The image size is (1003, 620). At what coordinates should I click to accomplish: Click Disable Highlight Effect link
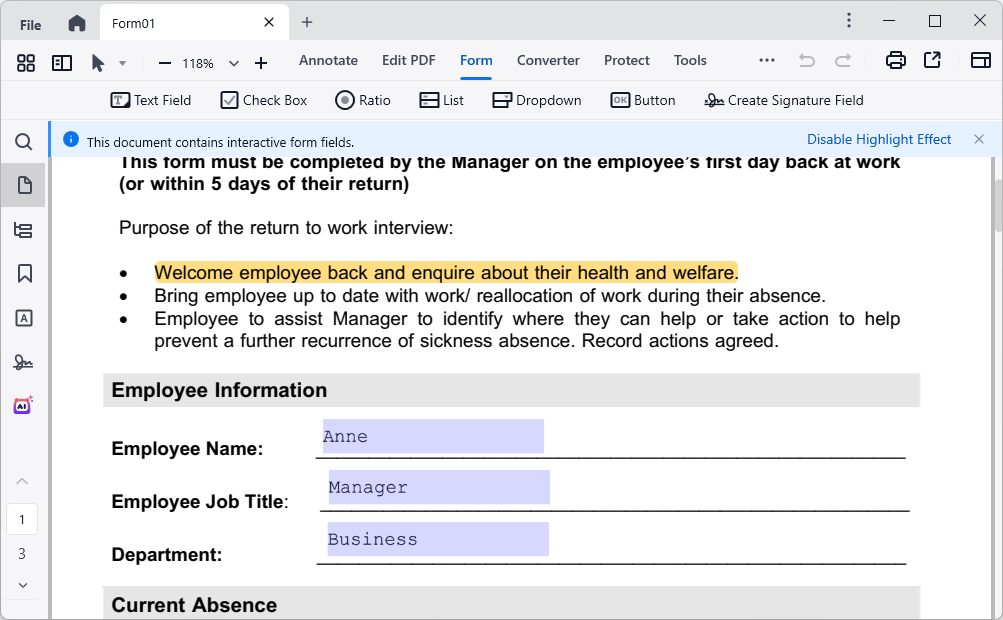(879, 139)
